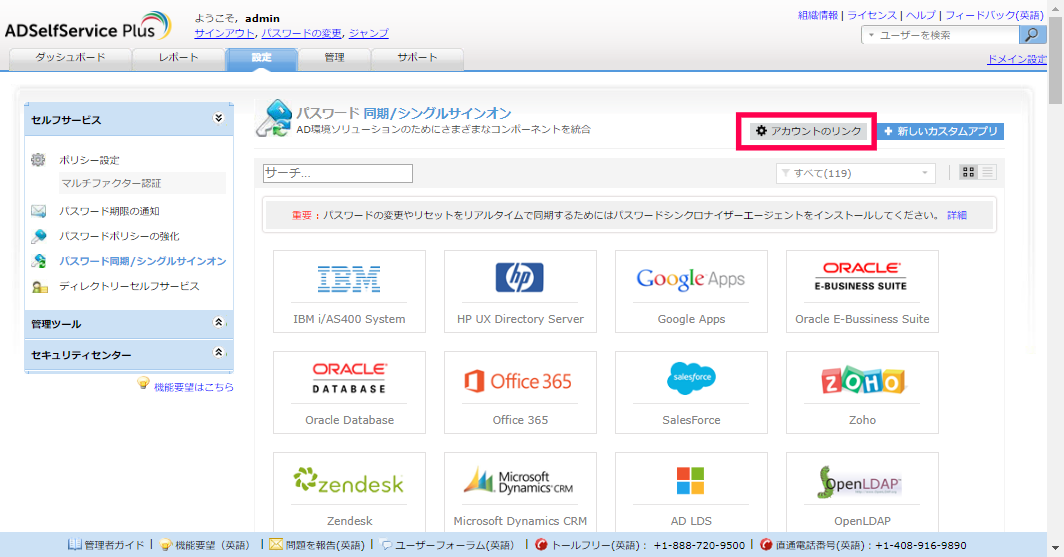Click 新しいカスタムアプリ button

tap(940, 131)
